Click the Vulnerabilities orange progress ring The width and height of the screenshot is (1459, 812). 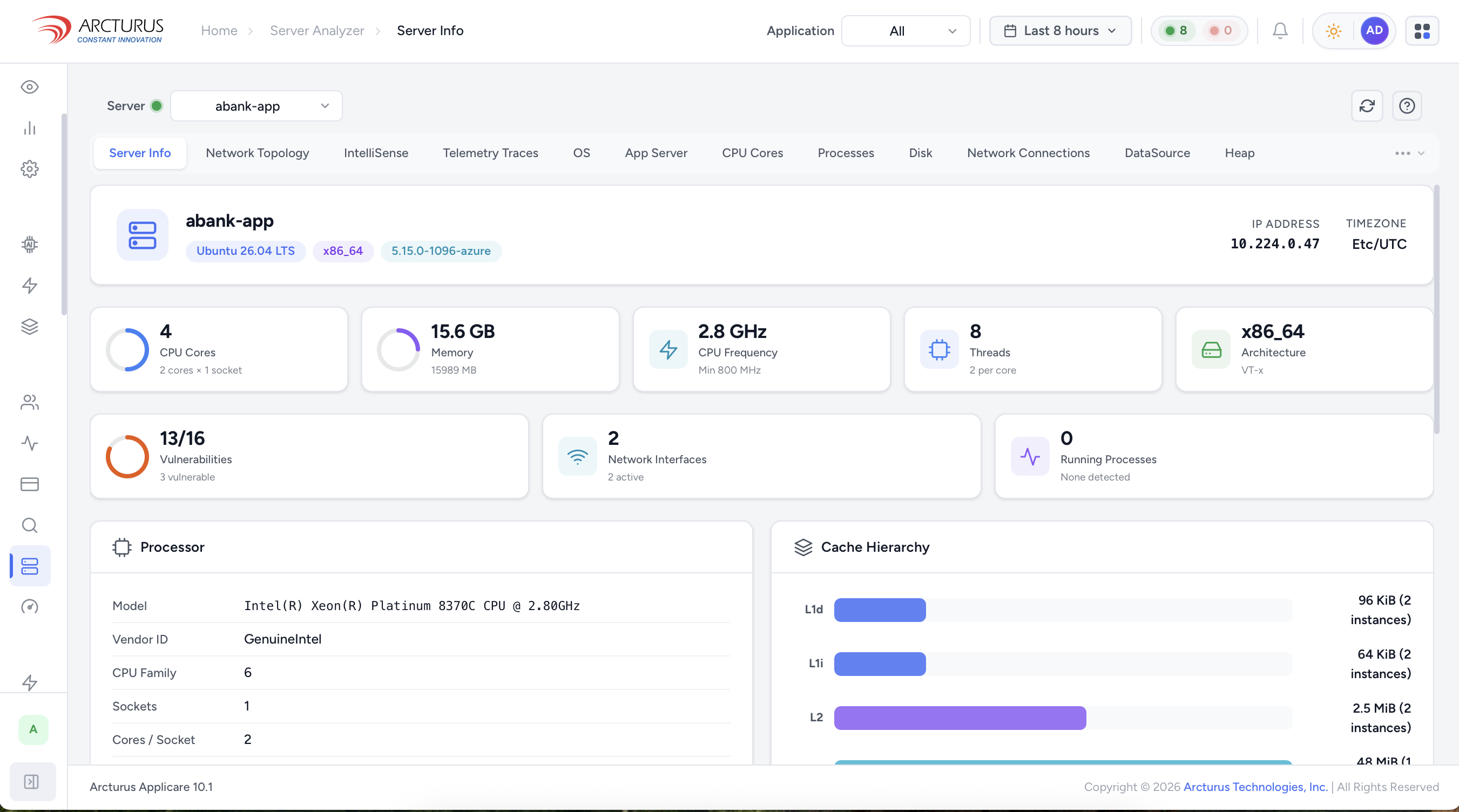click(x=127, y=456)
